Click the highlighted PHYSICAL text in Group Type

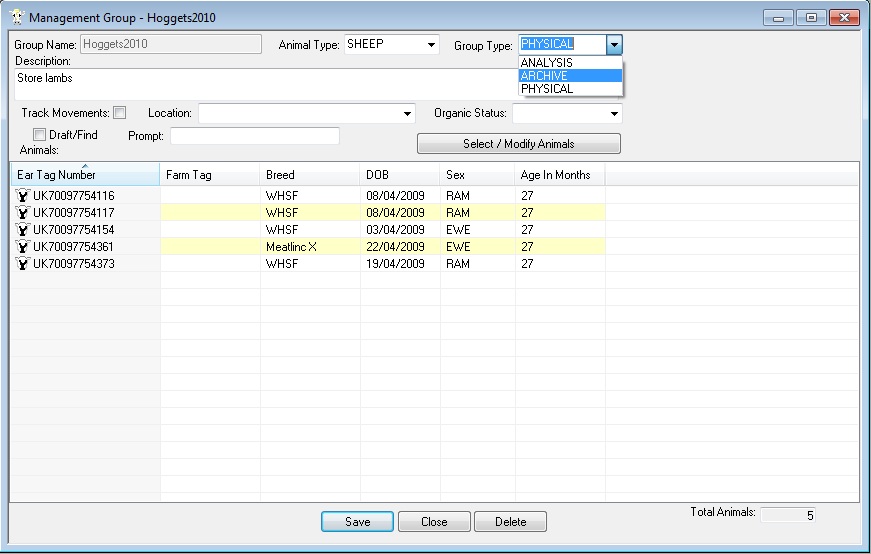pyautogui.click(x=547, y=44)
